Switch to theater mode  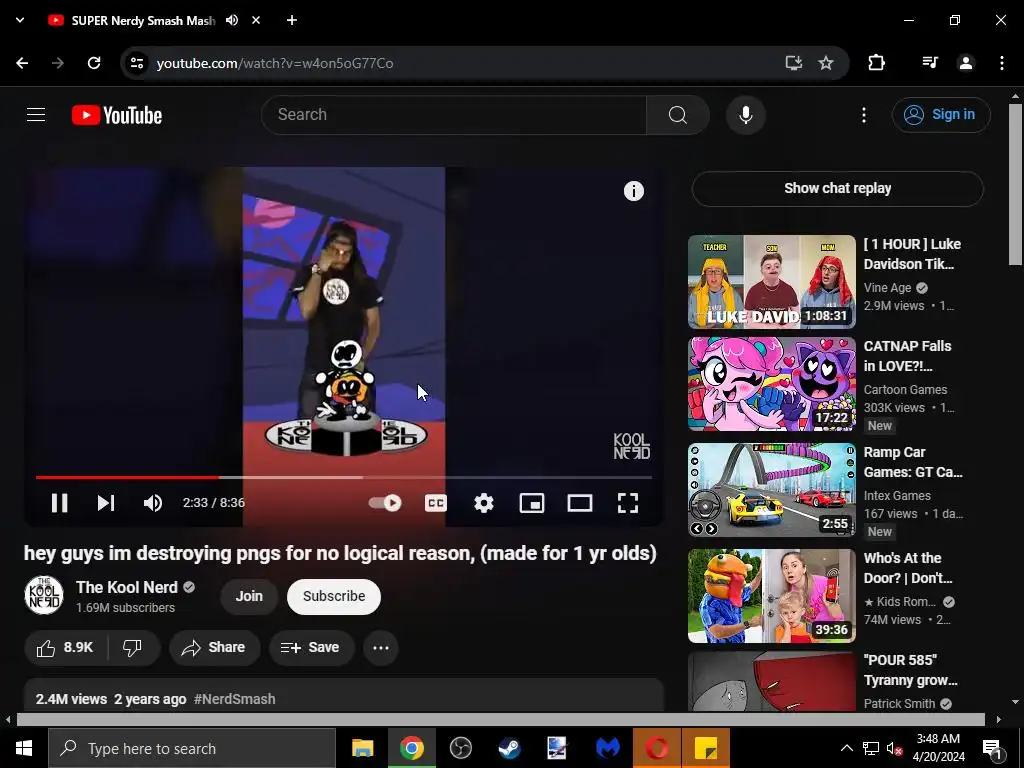pos(580,503)
